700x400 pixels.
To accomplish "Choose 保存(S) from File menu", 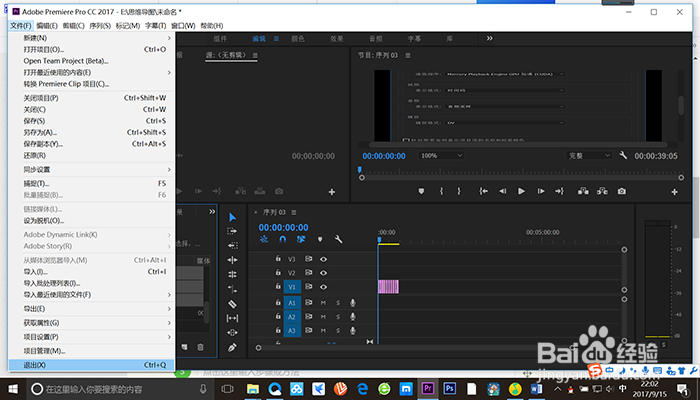I will pos(92,121).
